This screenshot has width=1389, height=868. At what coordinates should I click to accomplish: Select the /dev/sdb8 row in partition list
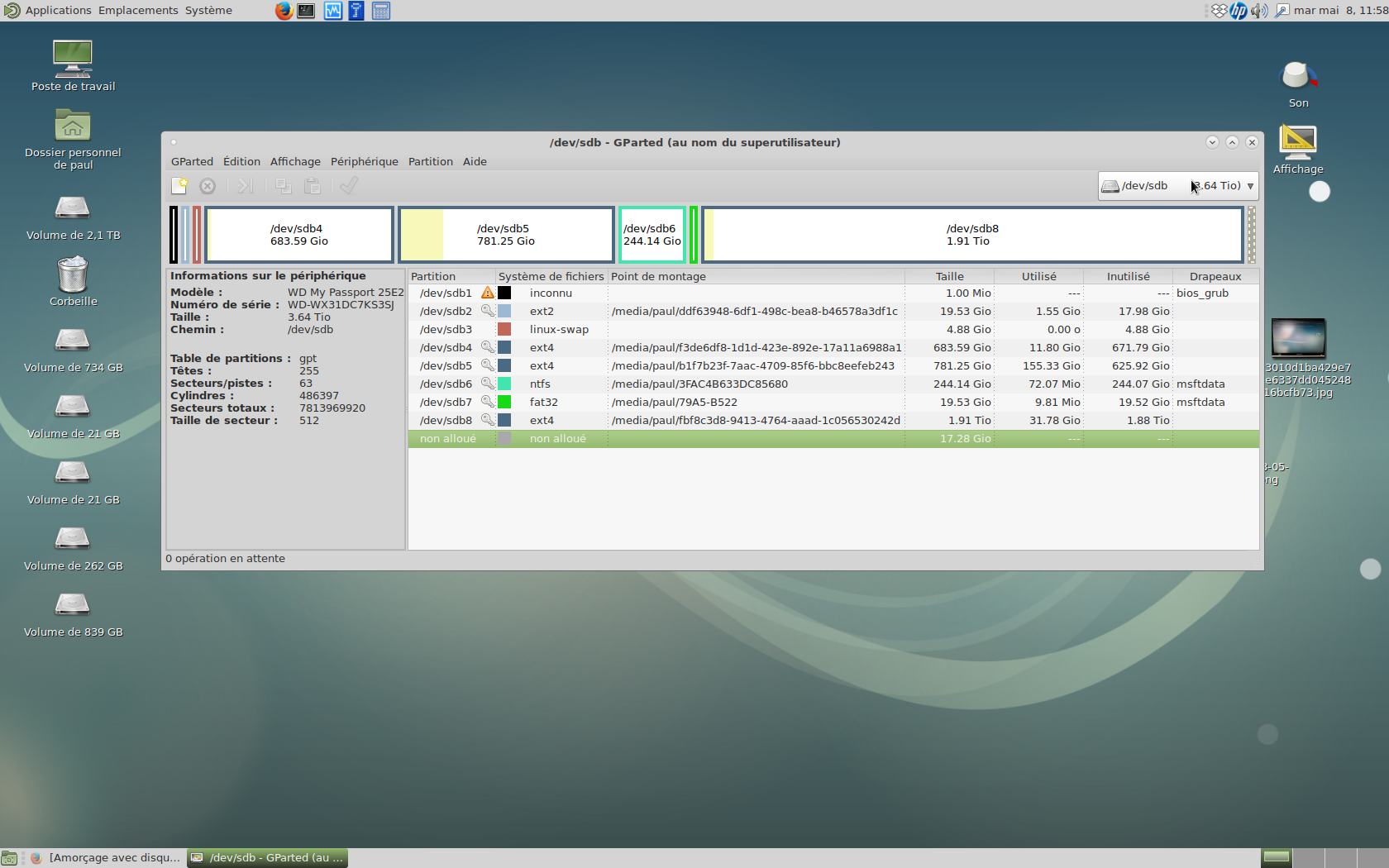click(x=661, y=420)
